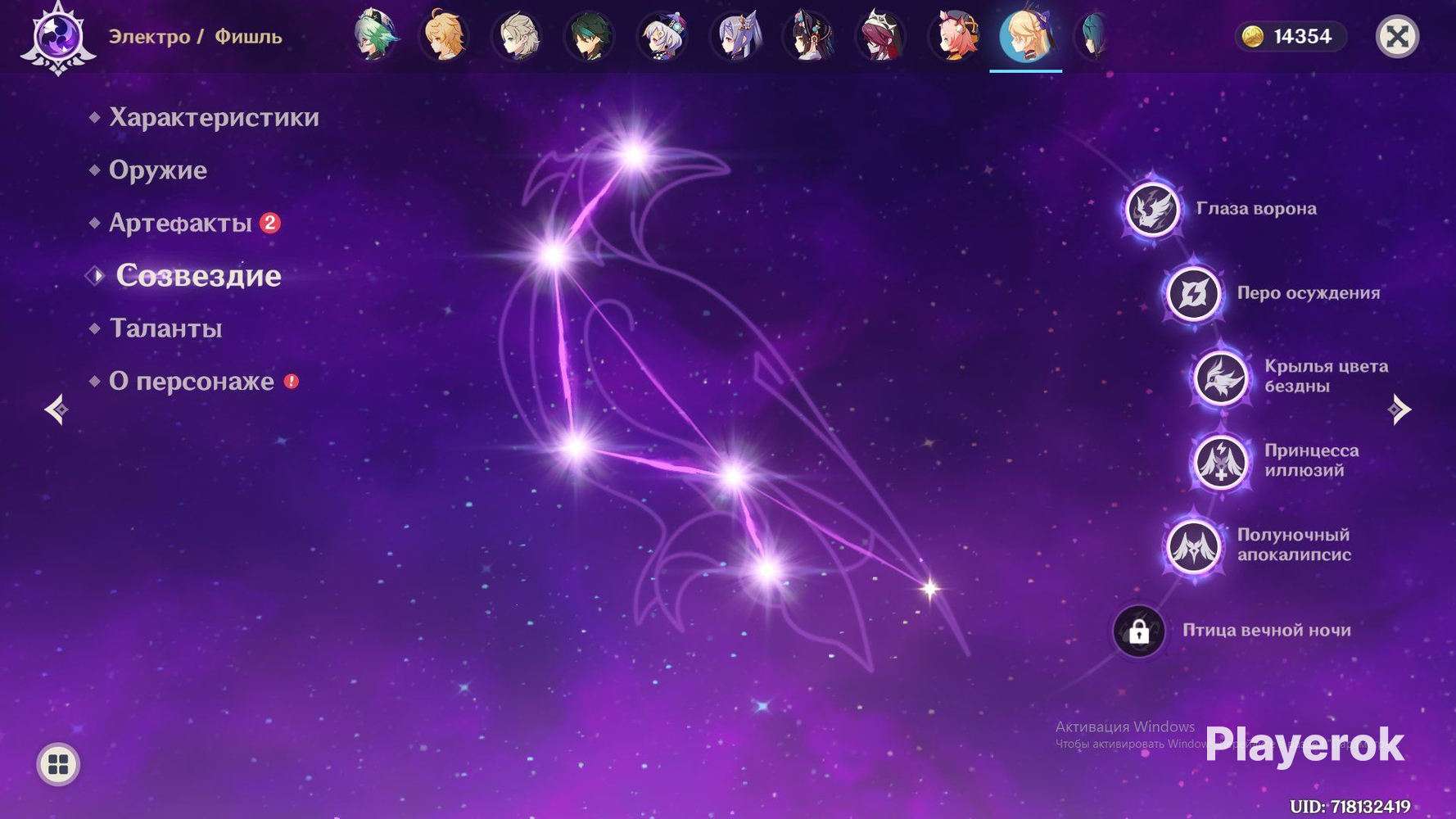Select the topmost star at the raven's head
The height and width of the screenshot is (819, 1456).
635,154
